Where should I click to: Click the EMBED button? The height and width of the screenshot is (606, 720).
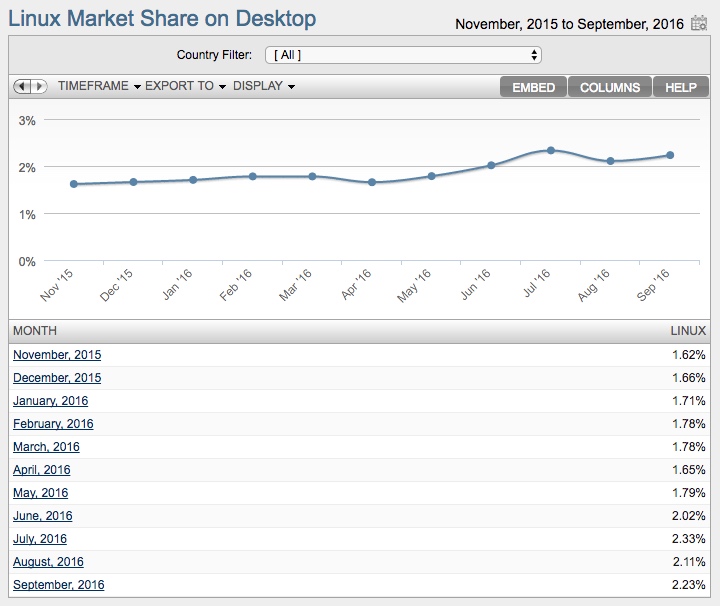pyautogui.click(x=533, y=87)
